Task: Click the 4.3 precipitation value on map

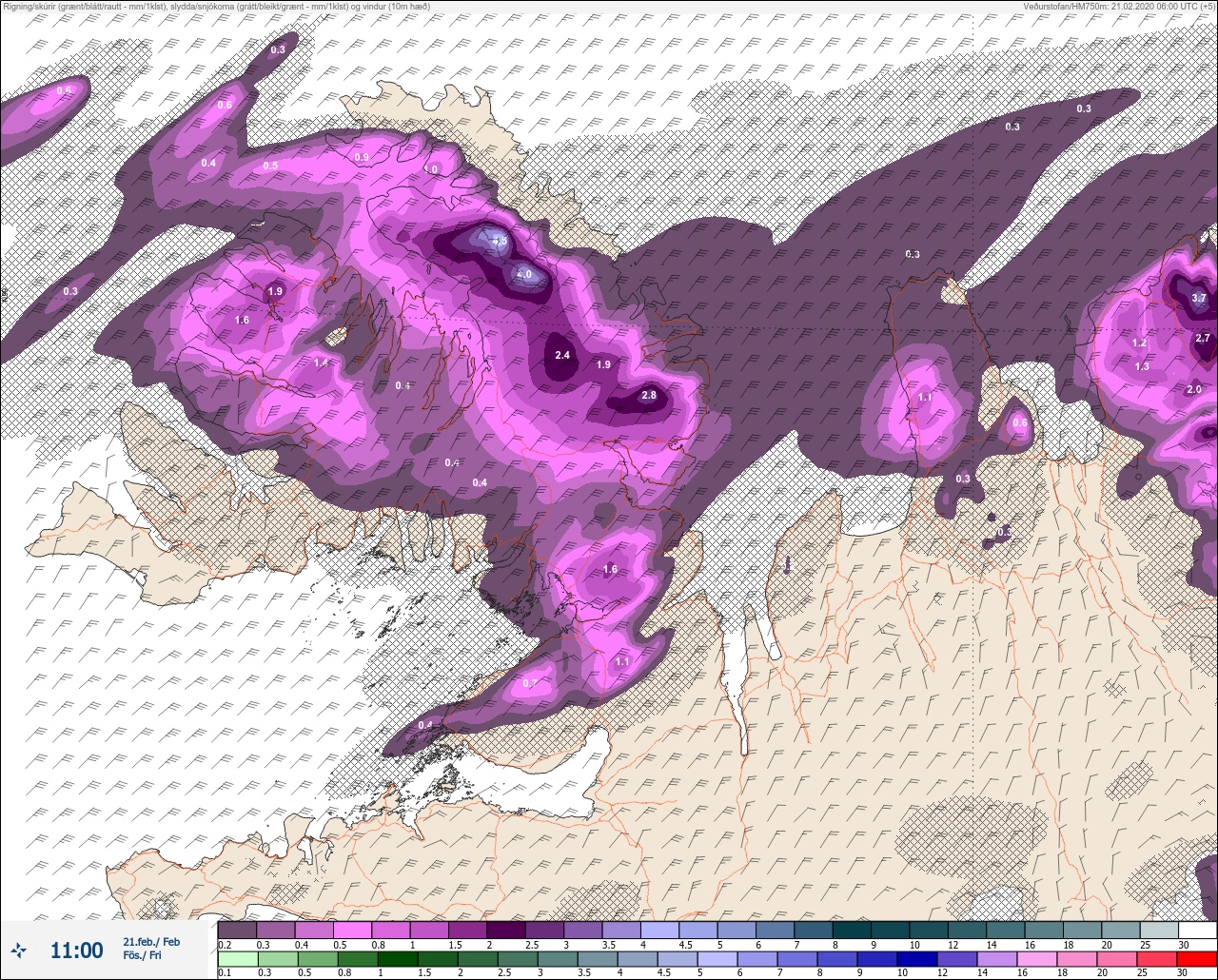Action: (499, 242)
